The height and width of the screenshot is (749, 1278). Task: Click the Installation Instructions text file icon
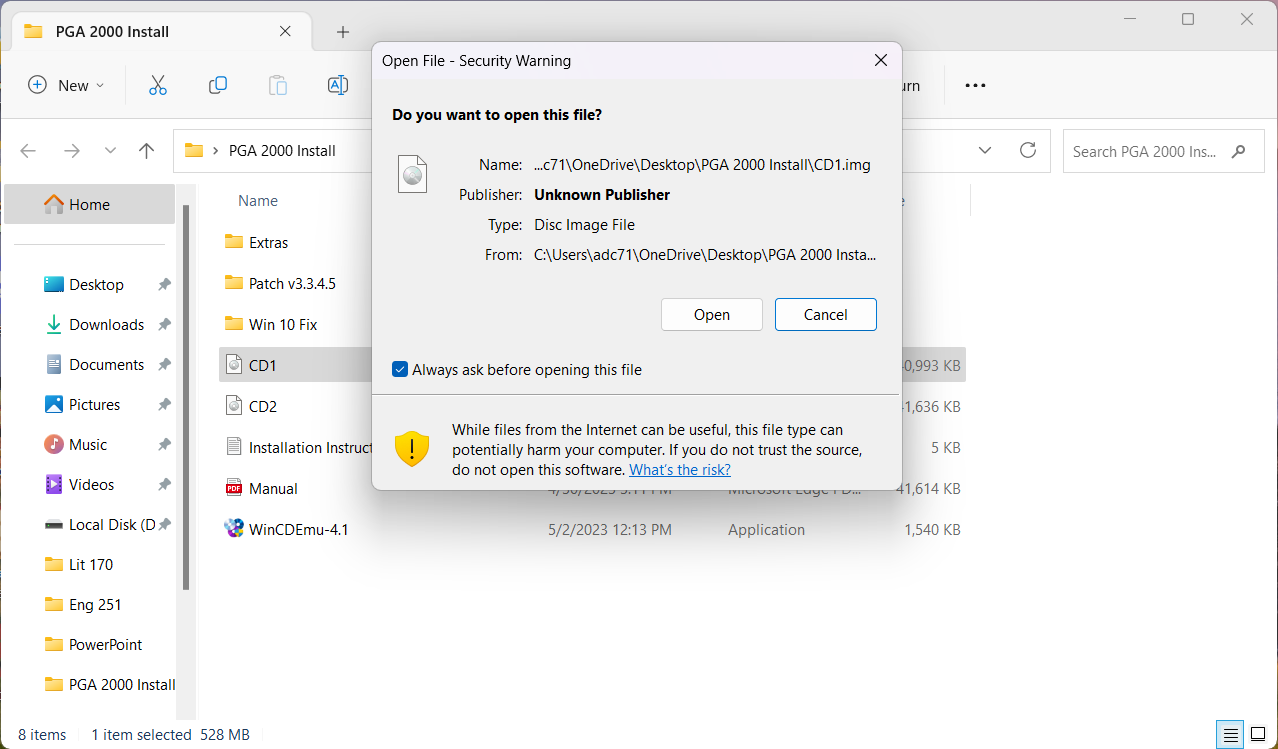tap(234, 447)
